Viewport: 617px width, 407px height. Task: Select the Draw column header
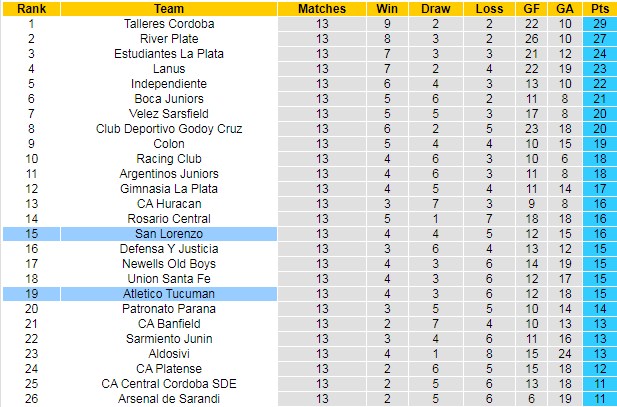pos(434,8)
